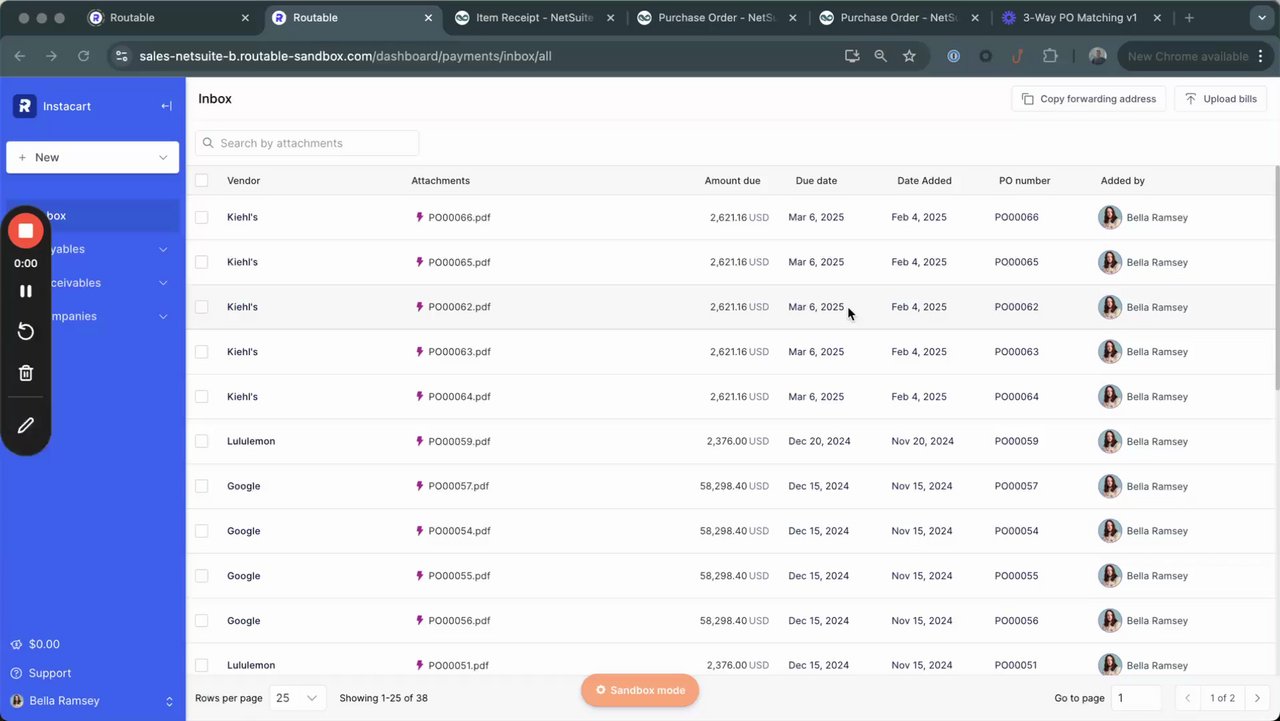This screenshot has height=721, width=1280.
Task: Open the New dropdown menu
Action: (x=93, y=157)
